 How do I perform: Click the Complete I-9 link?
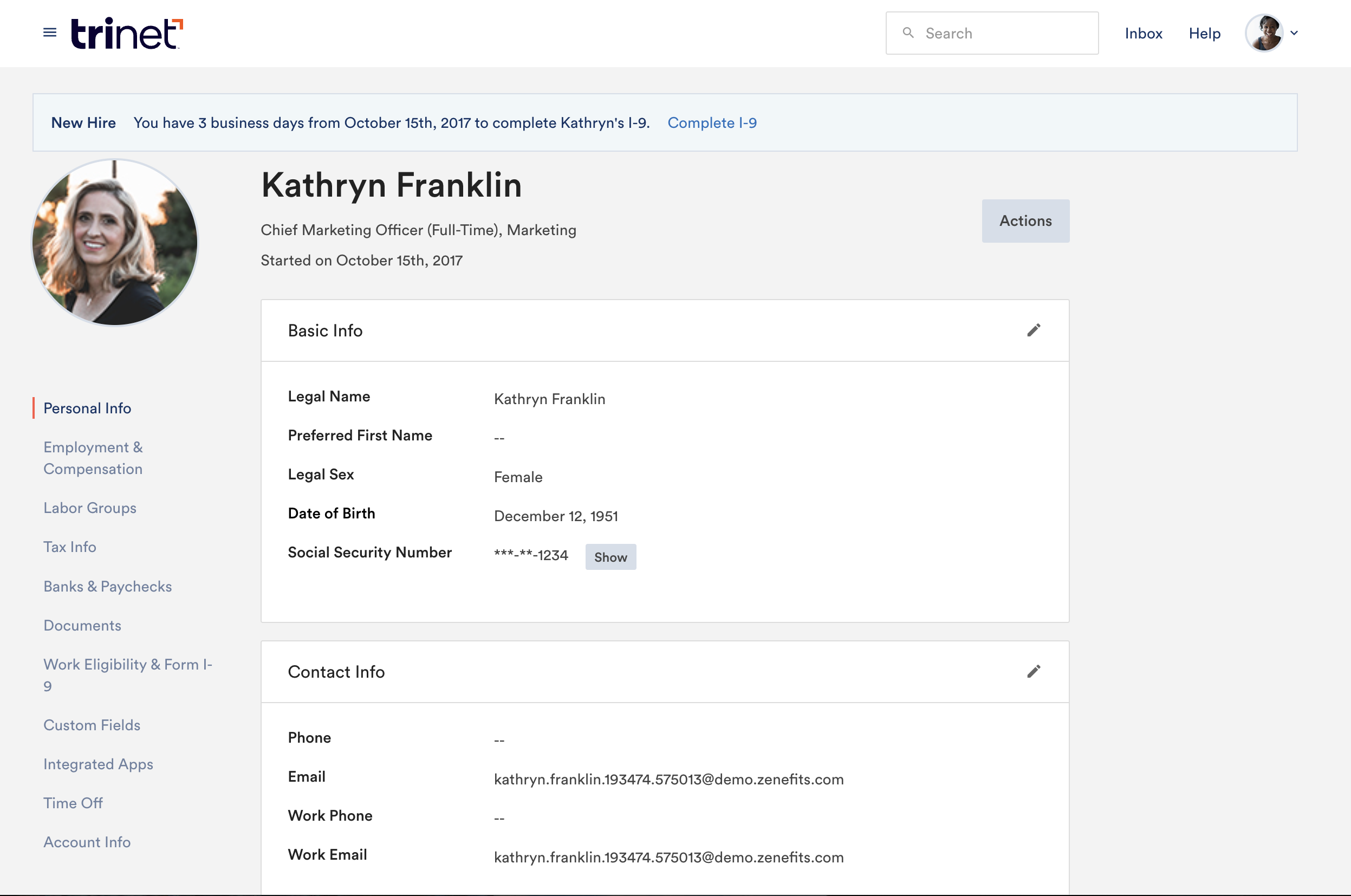click(x=712, y=123)
